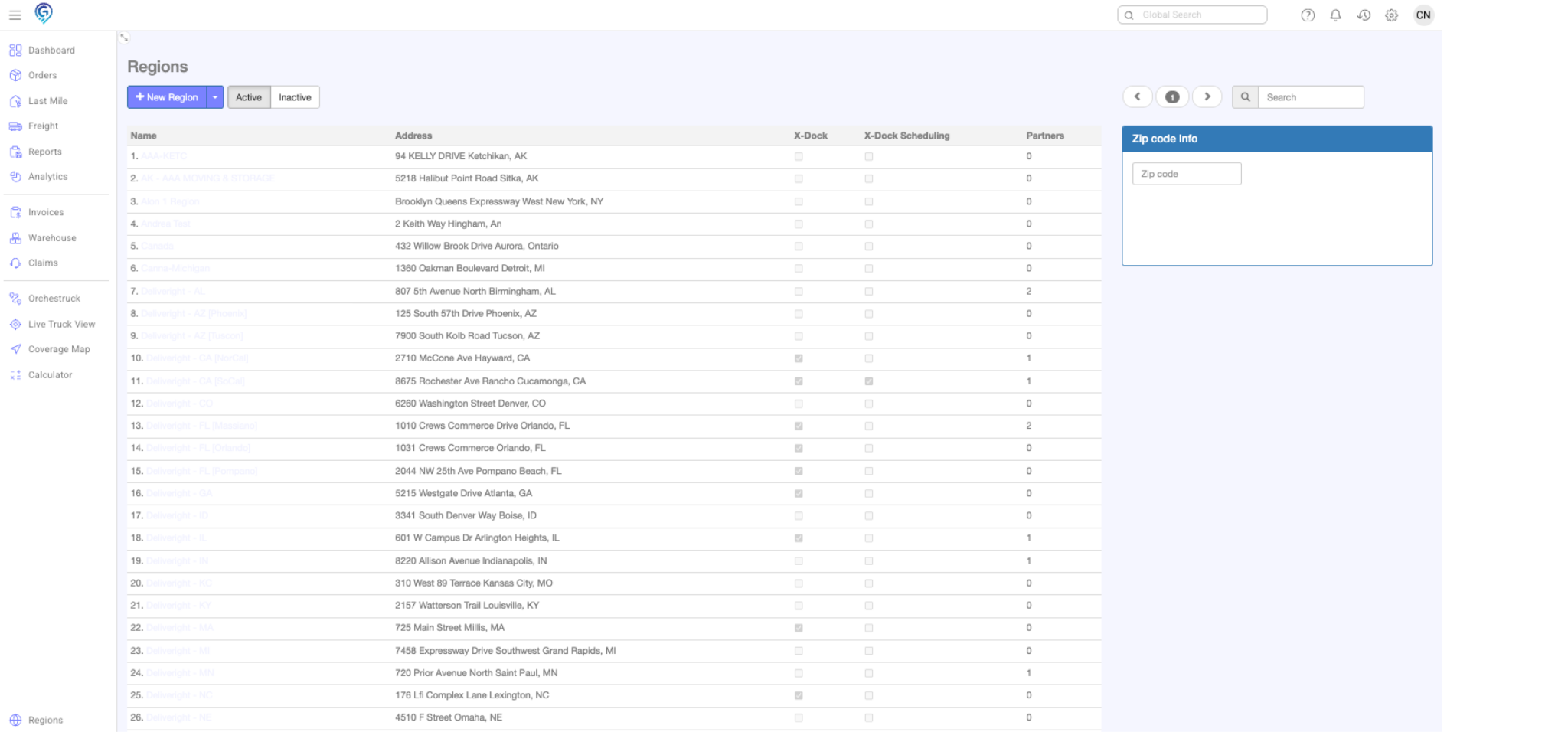The width and height of the screenshot is (1568, 732).
Task: Select page 1 in the pagination control
Action: pyautogui.click(x=1172, y=96)
